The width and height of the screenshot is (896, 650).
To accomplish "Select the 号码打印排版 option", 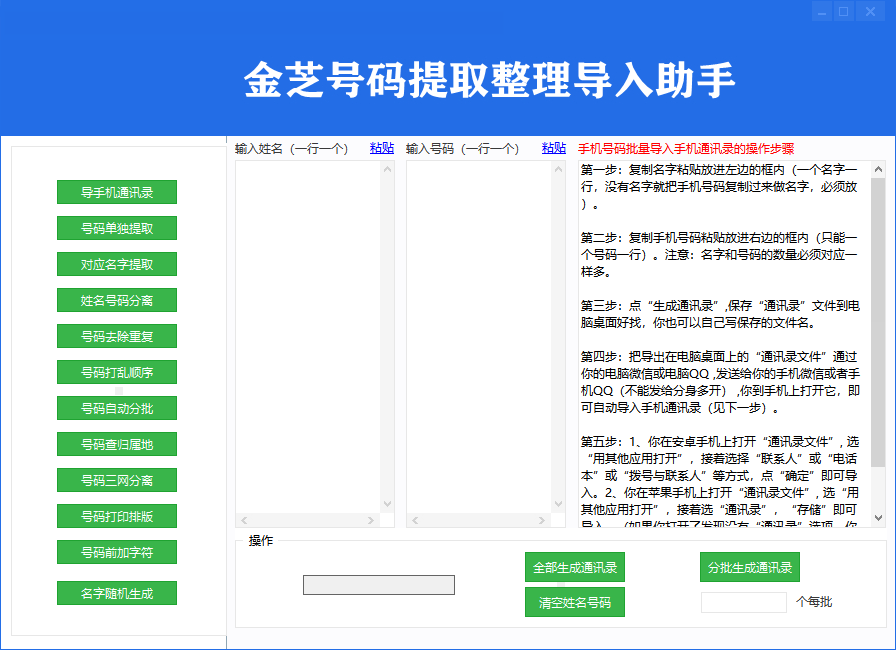I will [116, 516].
